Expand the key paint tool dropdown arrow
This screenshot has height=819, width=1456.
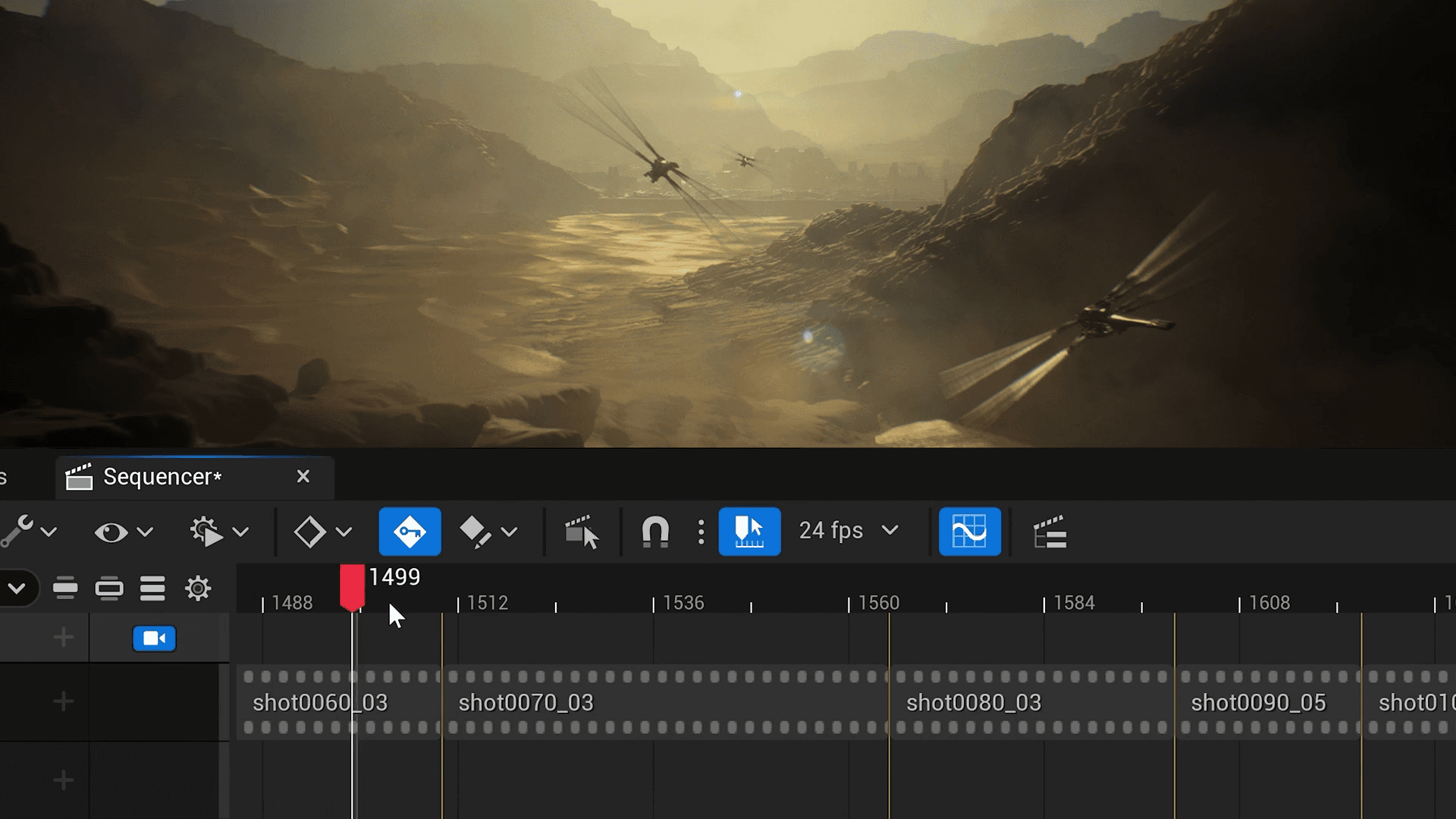[510, 532]
